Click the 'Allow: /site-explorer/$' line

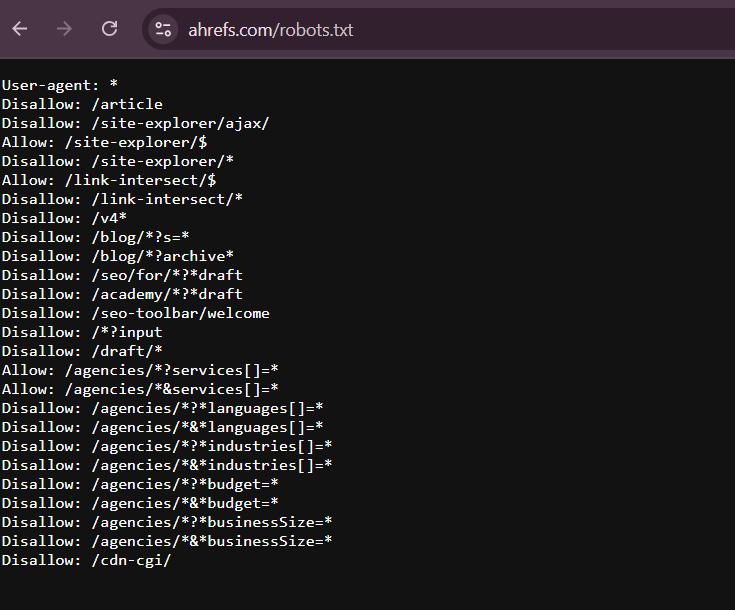[x=104, y=142]
